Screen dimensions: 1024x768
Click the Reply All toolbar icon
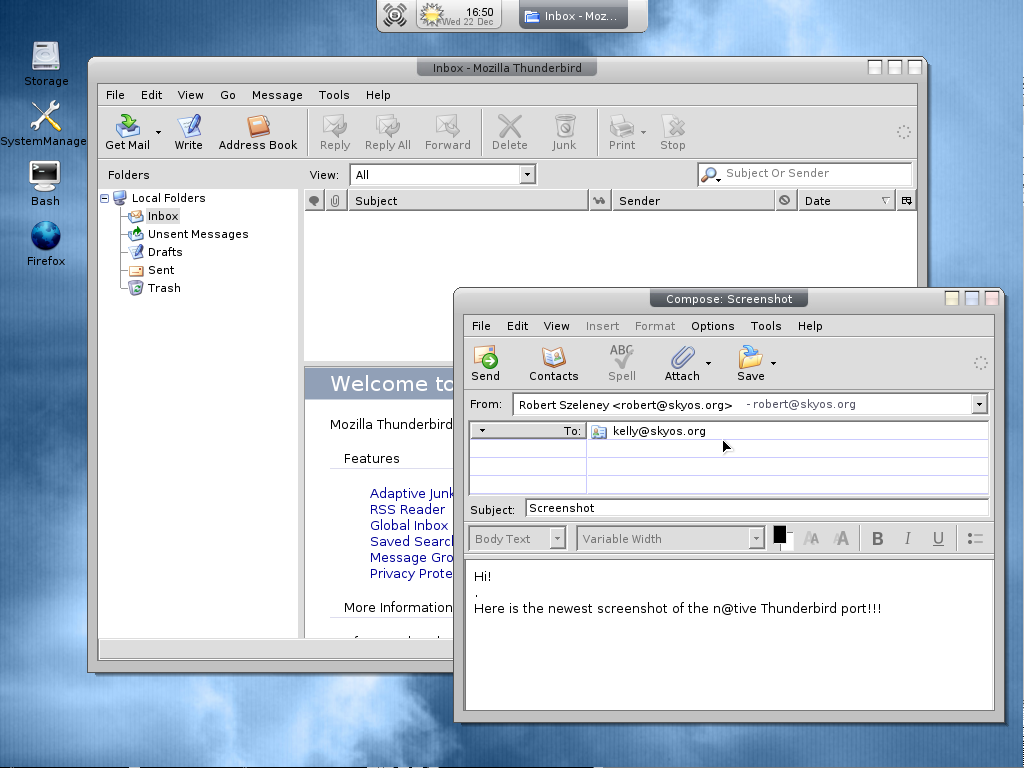tap(387, 132)
